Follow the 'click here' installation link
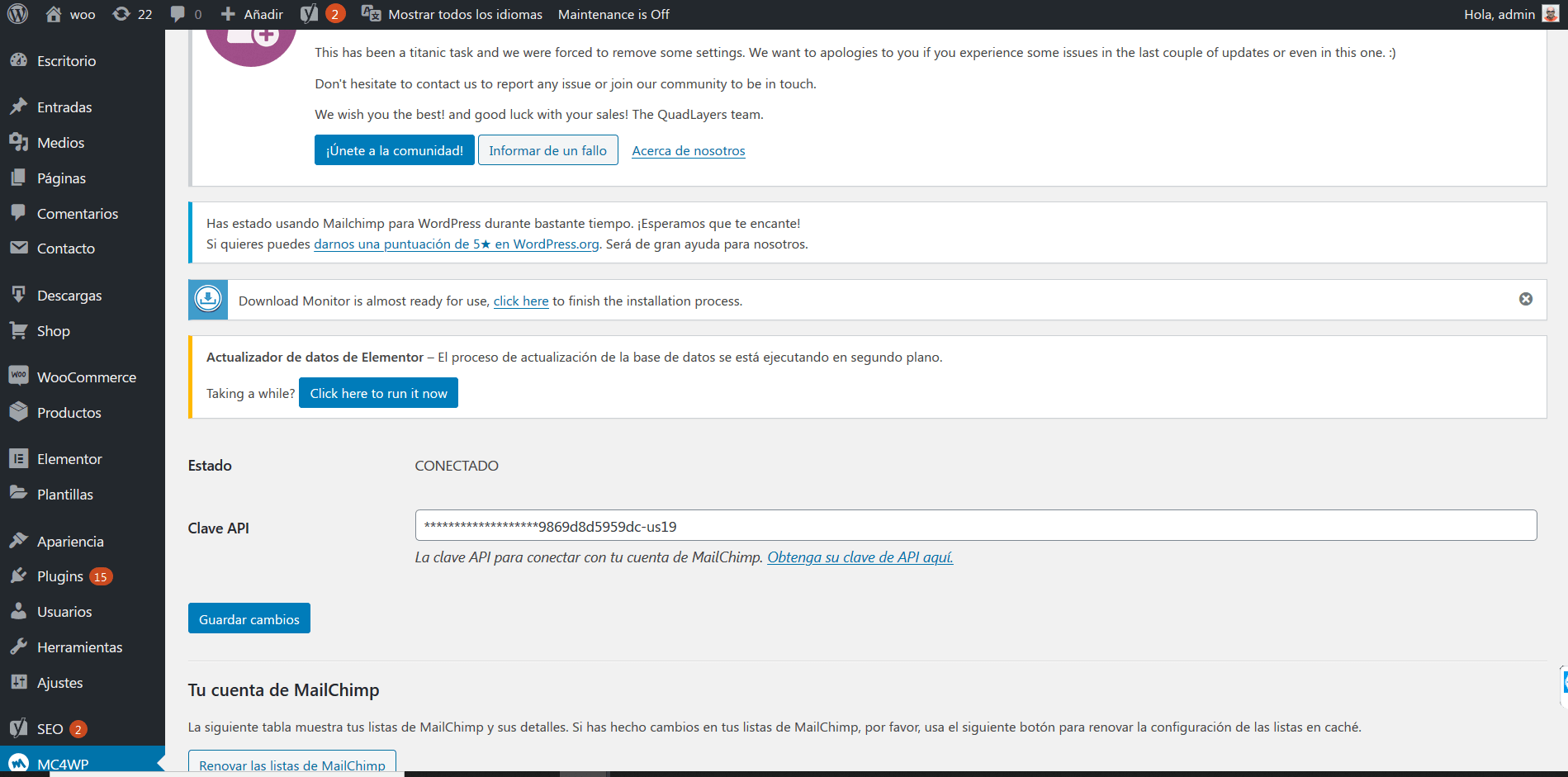This screenshot has height=777, width=1568. [x=521, y=301]
